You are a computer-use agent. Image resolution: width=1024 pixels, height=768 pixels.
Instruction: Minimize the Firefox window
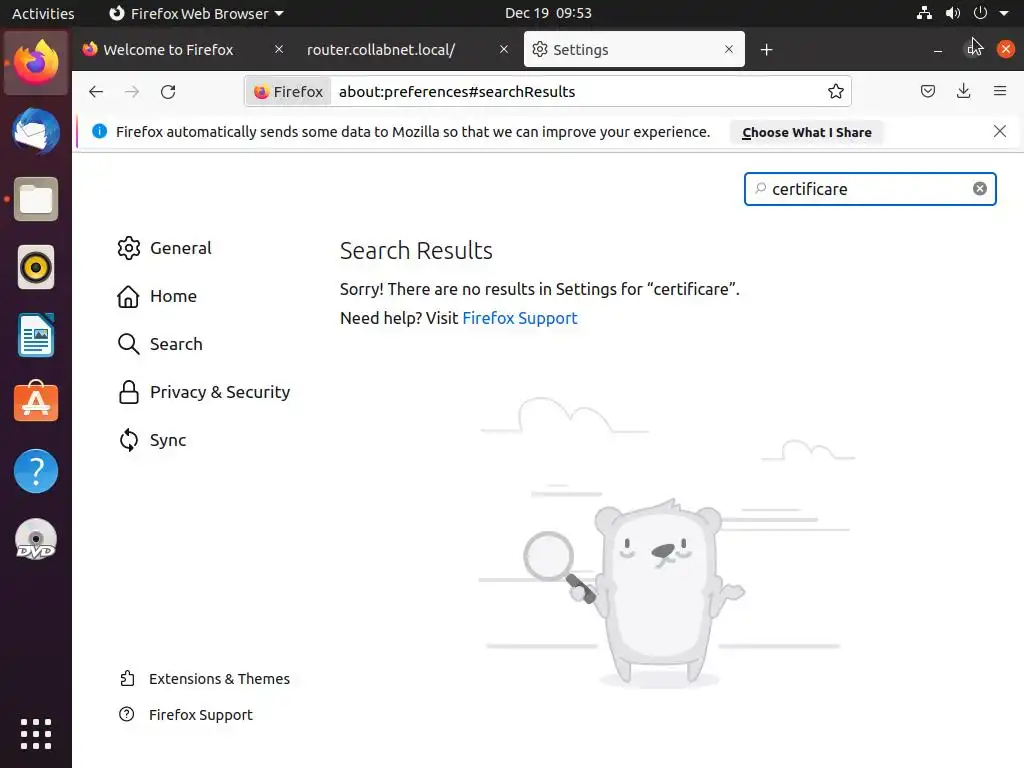tap(938, 50)
